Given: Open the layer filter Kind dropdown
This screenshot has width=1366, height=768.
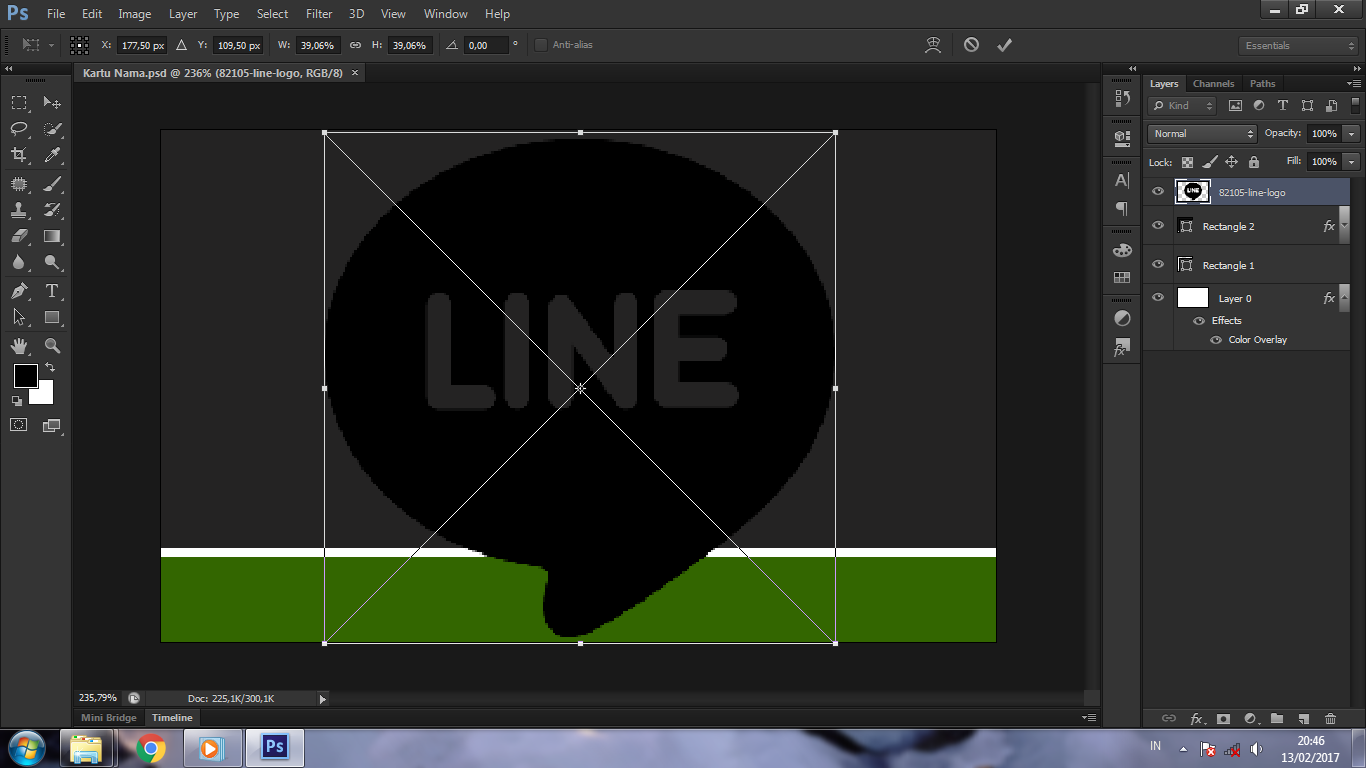Looking at the screenshot, I should pos(1182,106).
